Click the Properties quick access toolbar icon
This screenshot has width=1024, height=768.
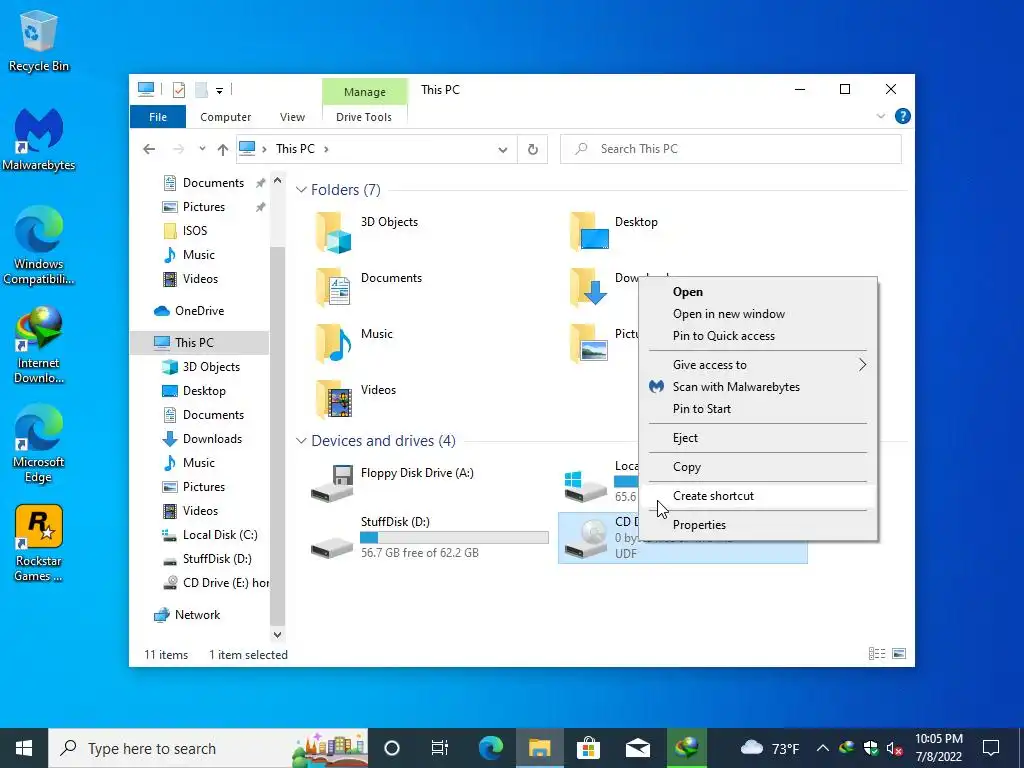click(x=178, y=89)
